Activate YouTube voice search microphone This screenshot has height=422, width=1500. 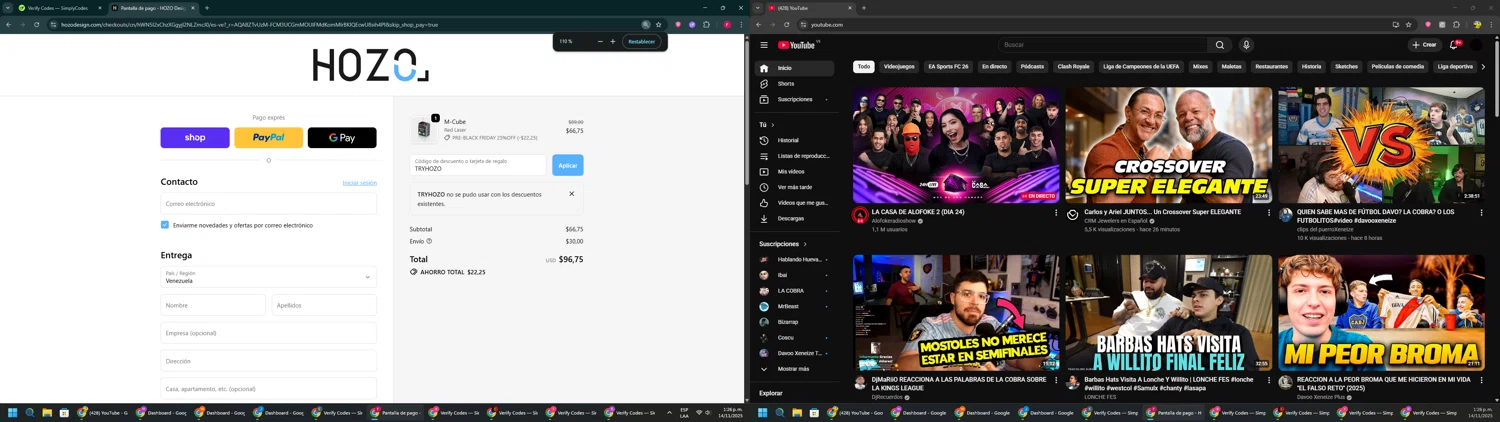coord(1246,45)
